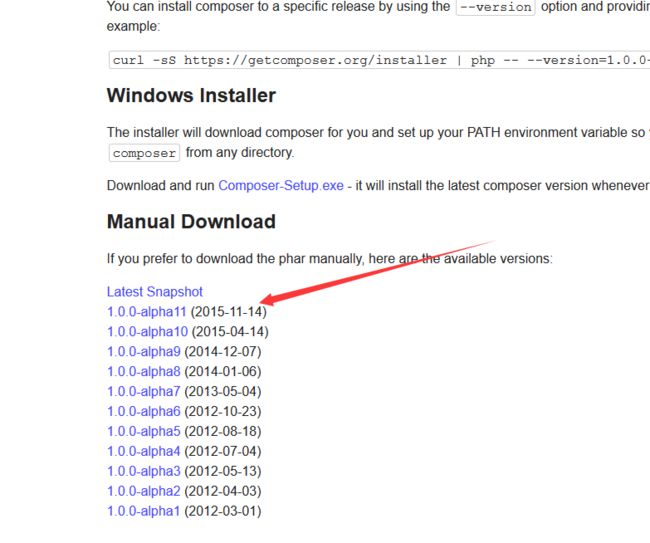650x543 pixels.
Task: Click the Manual Download heading
Action: click(191, 222)
